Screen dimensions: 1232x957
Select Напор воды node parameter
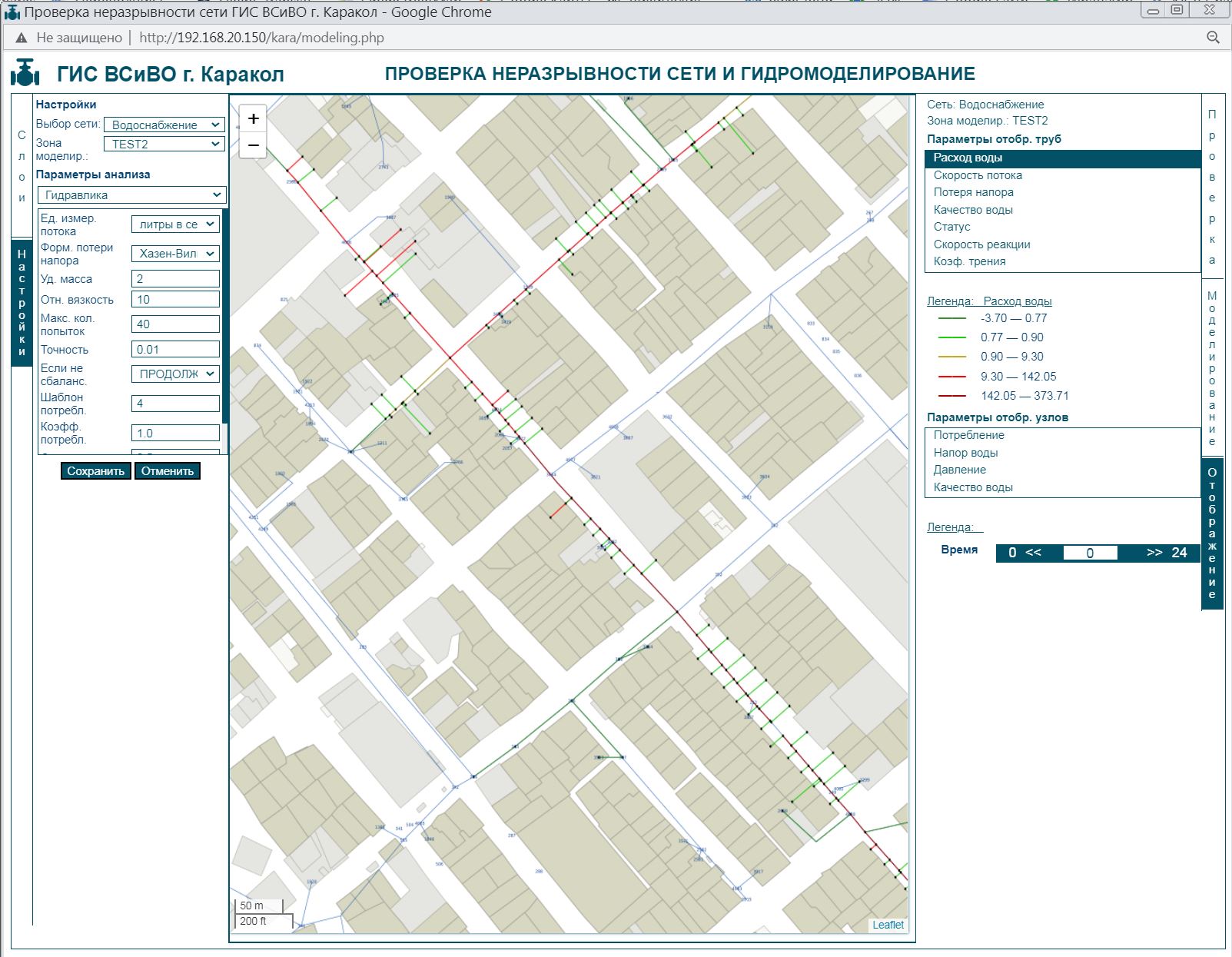[1063, 453]
